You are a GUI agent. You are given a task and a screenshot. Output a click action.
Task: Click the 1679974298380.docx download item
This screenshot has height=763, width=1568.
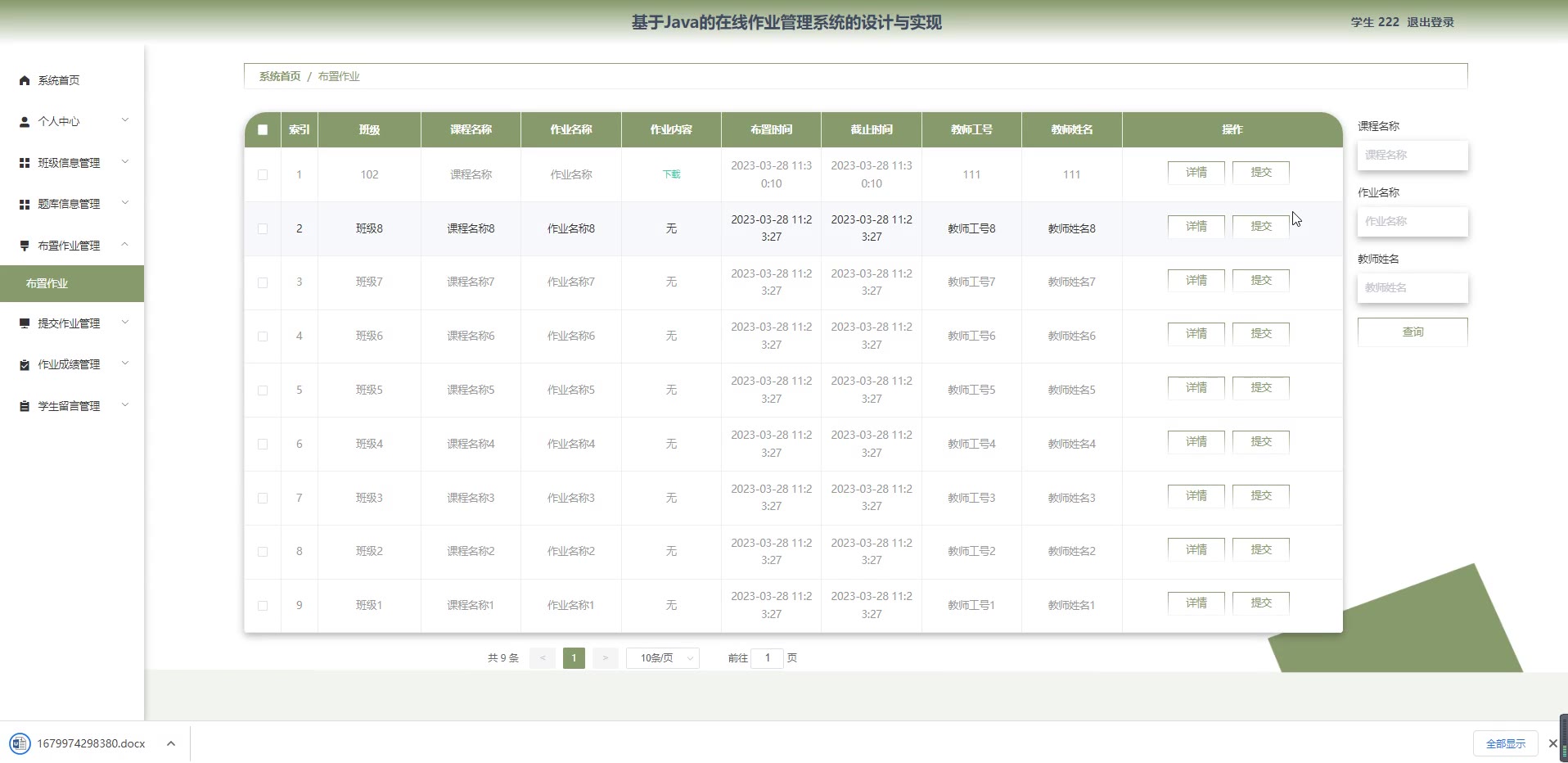pos(91,743)
